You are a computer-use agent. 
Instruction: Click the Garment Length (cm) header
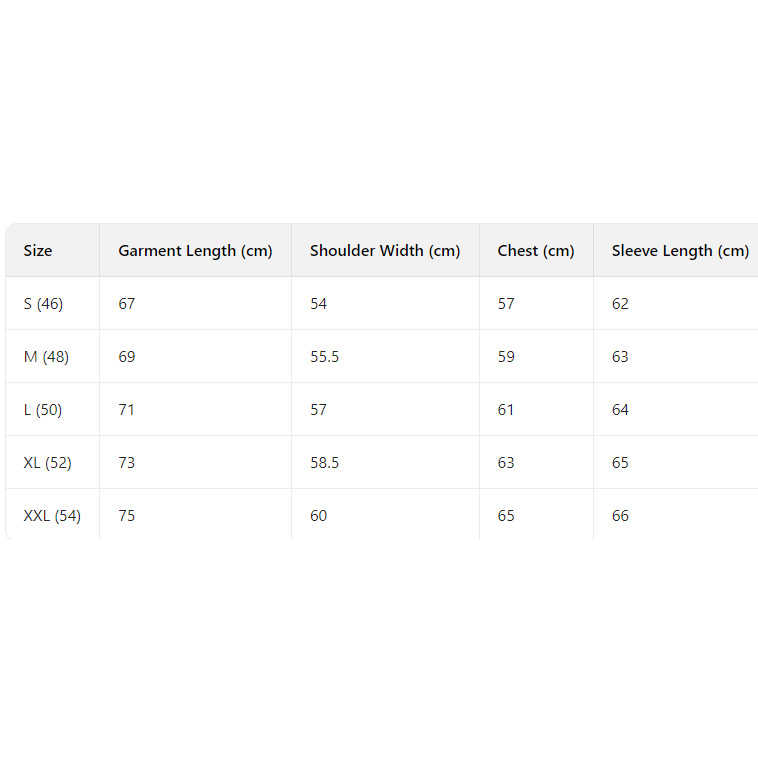pyautogui.click(x=195, y=251)
